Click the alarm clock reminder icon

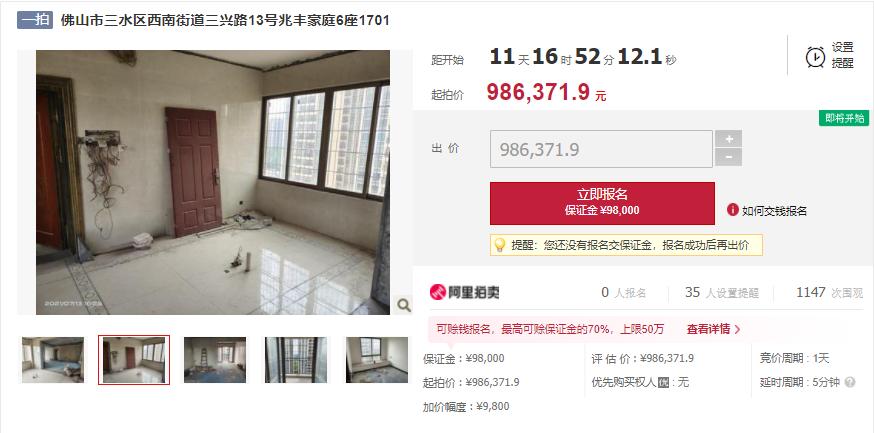(x=815, y=57)
